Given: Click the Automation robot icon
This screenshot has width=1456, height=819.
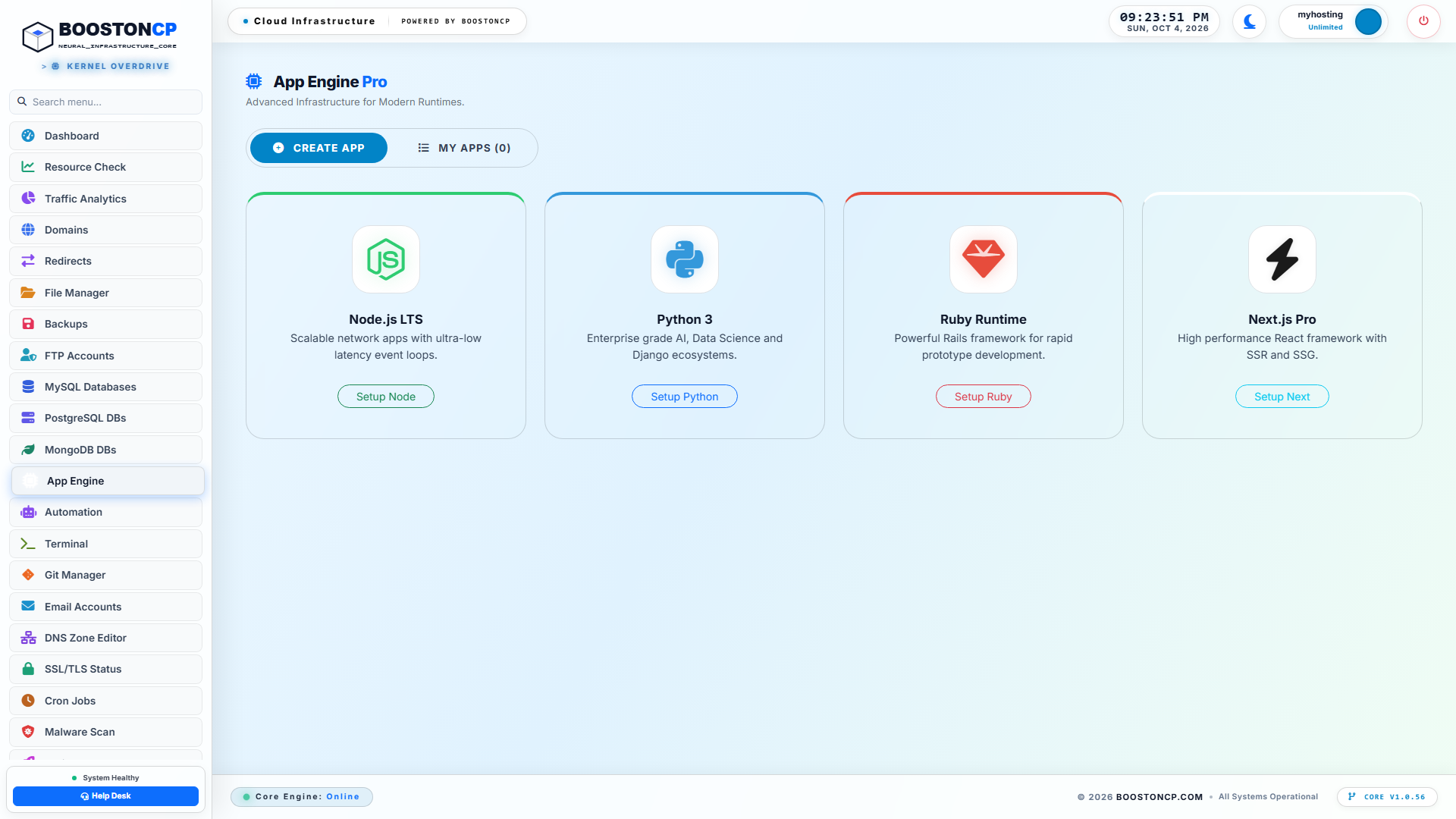Looking at the screenshot, I should [x=28, y=512].
